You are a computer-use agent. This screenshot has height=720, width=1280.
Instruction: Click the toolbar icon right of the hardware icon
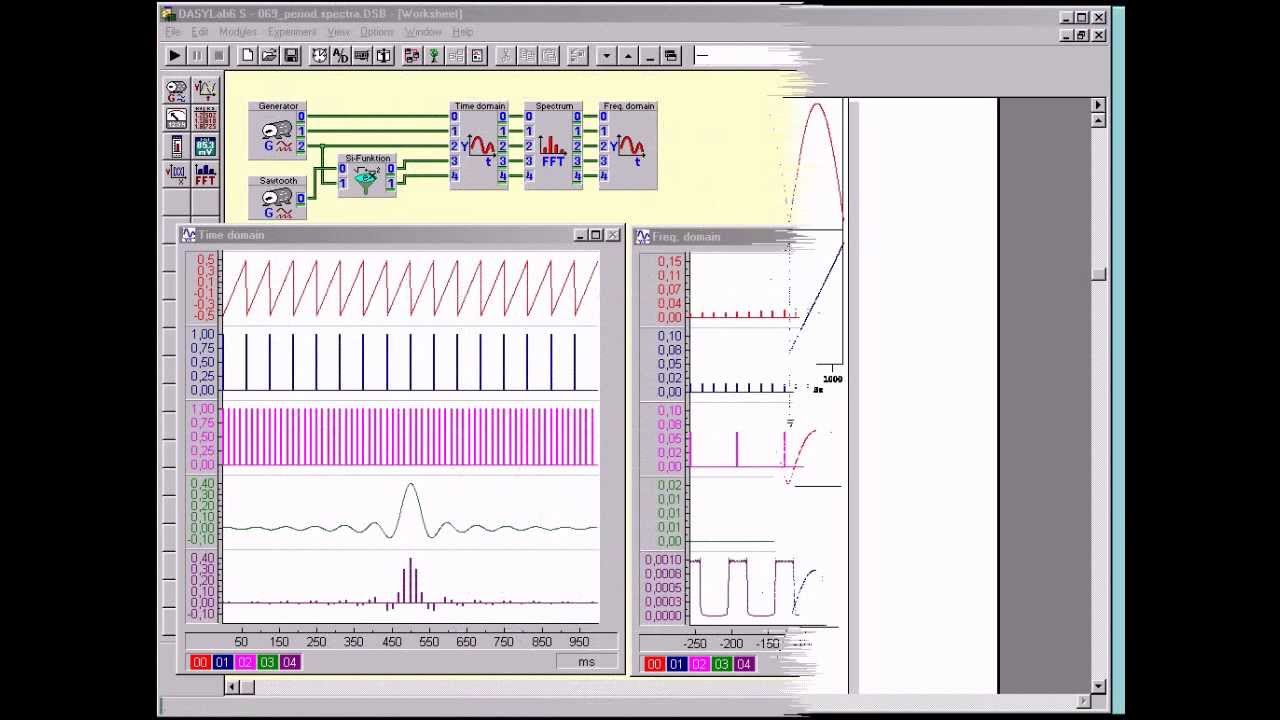pos(384,56)
